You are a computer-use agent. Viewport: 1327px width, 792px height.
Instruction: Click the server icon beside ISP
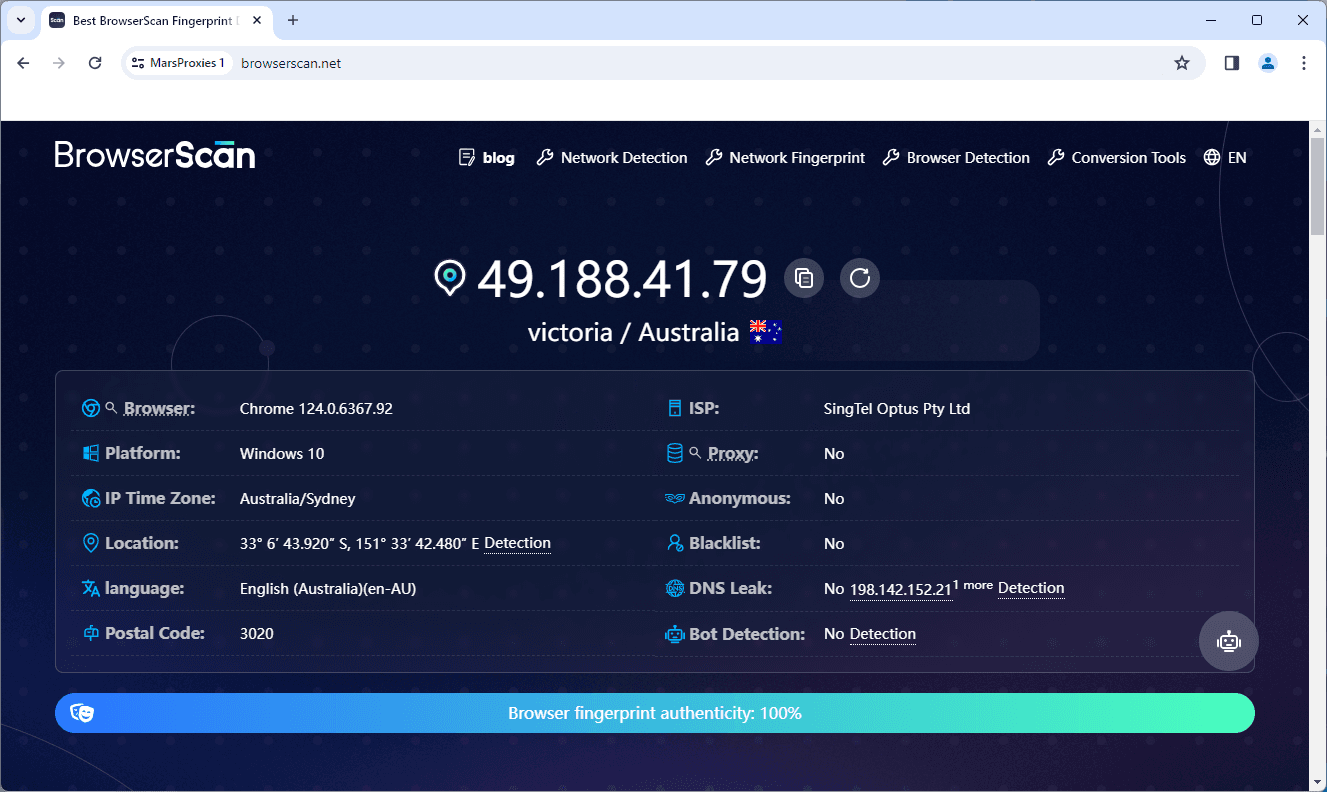[x=674, y=408]
